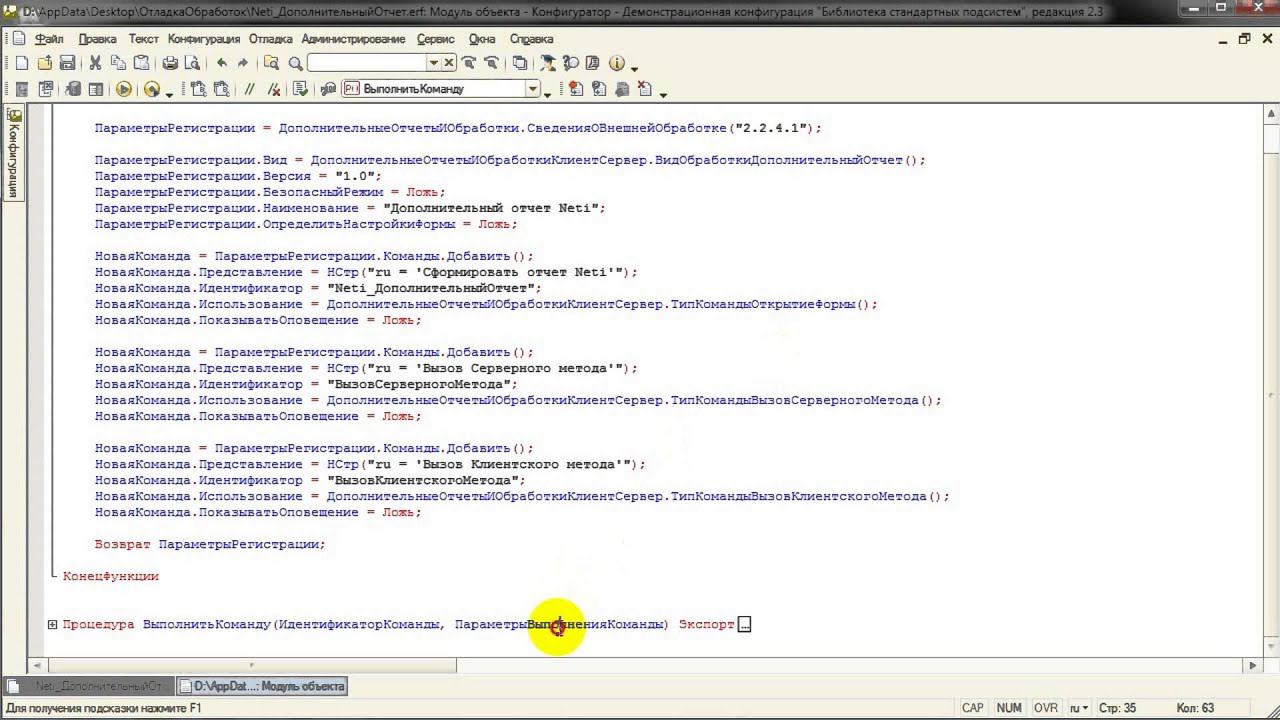Switch to the Neti_ДополнительныйОт window tab
Image resolution: width=1280 pixels, height=720 pixels.
(x=89, y=686)
